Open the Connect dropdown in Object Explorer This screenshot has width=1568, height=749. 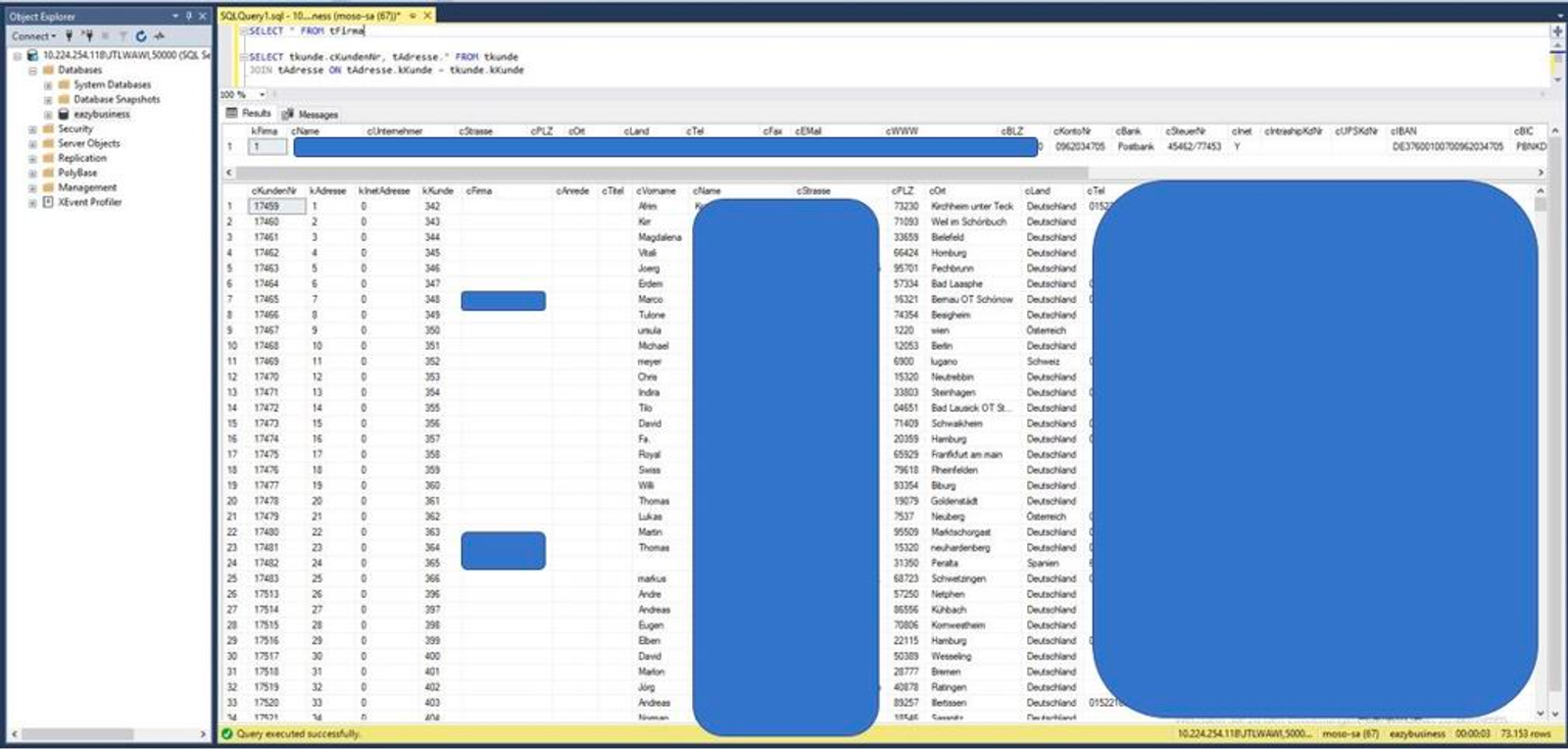tap(33, 36)
